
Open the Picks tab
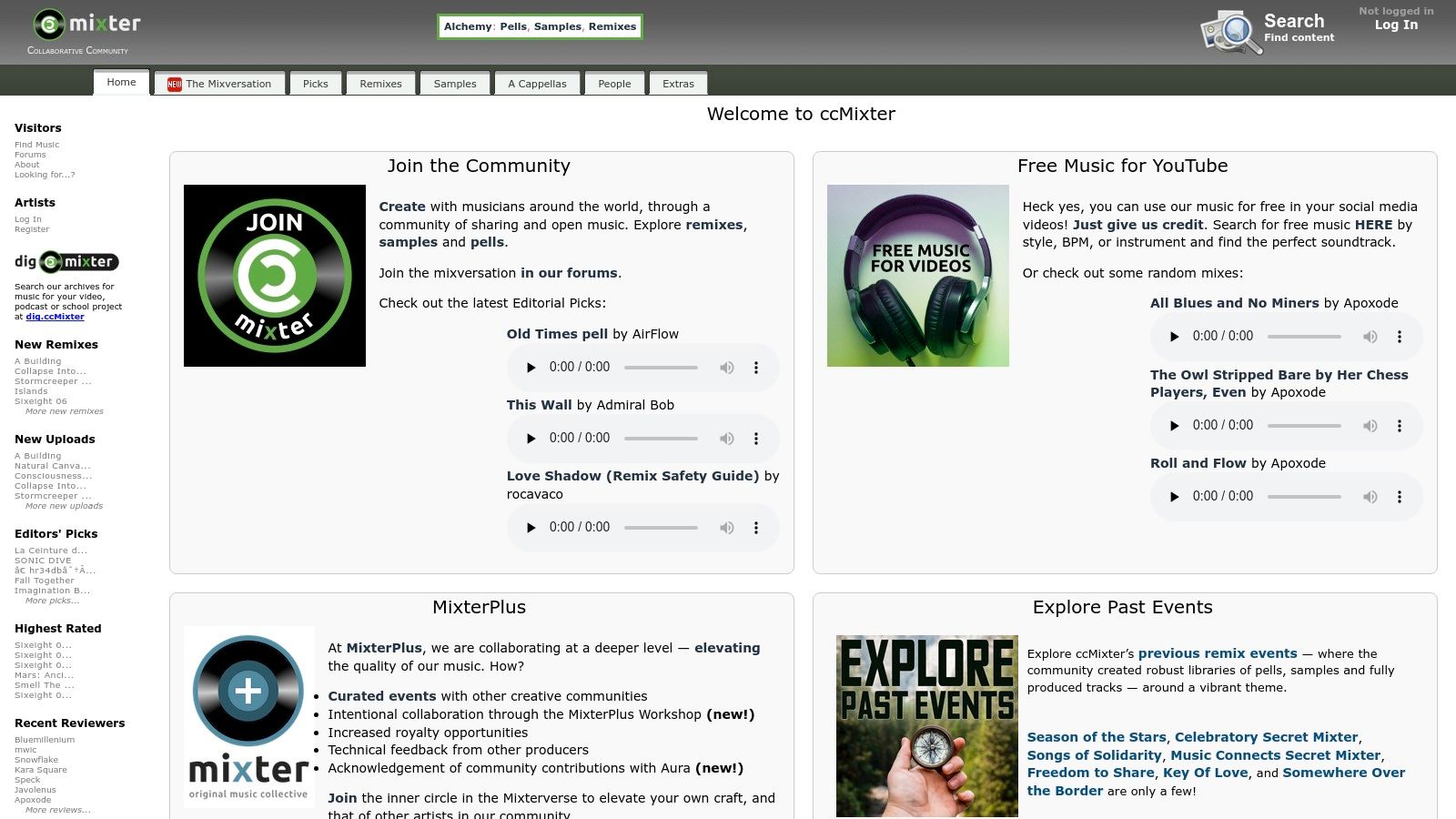click(x=316, y=84)
